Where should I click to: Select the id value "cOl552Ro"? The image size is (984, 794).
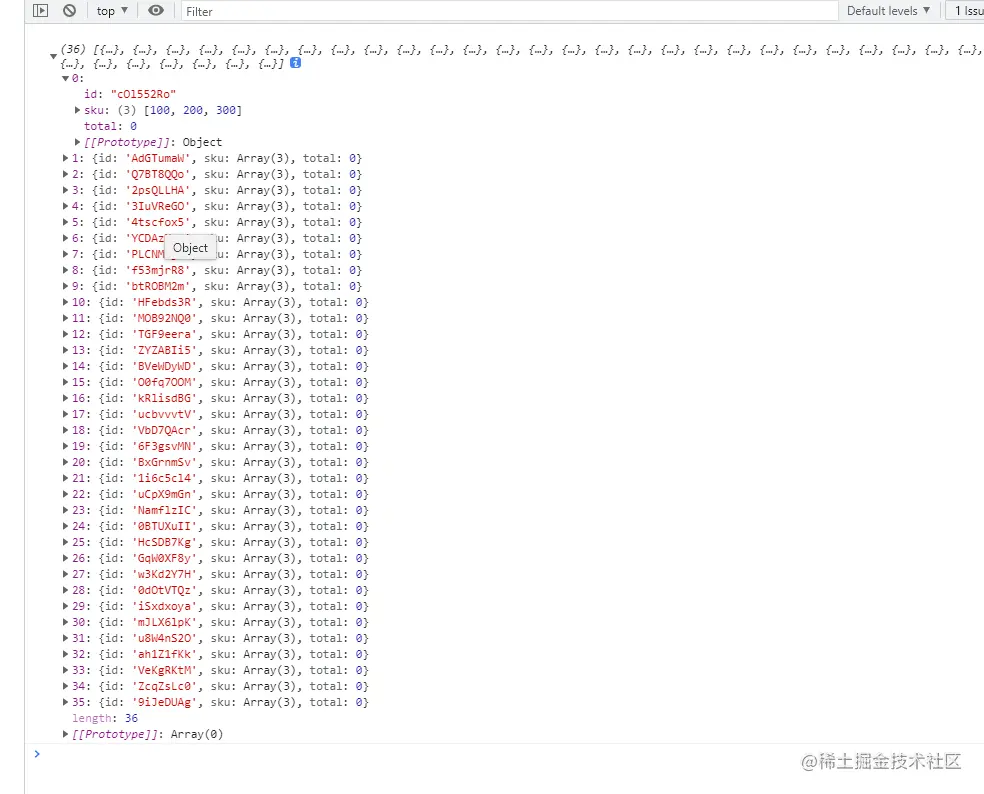click(144, 94)
